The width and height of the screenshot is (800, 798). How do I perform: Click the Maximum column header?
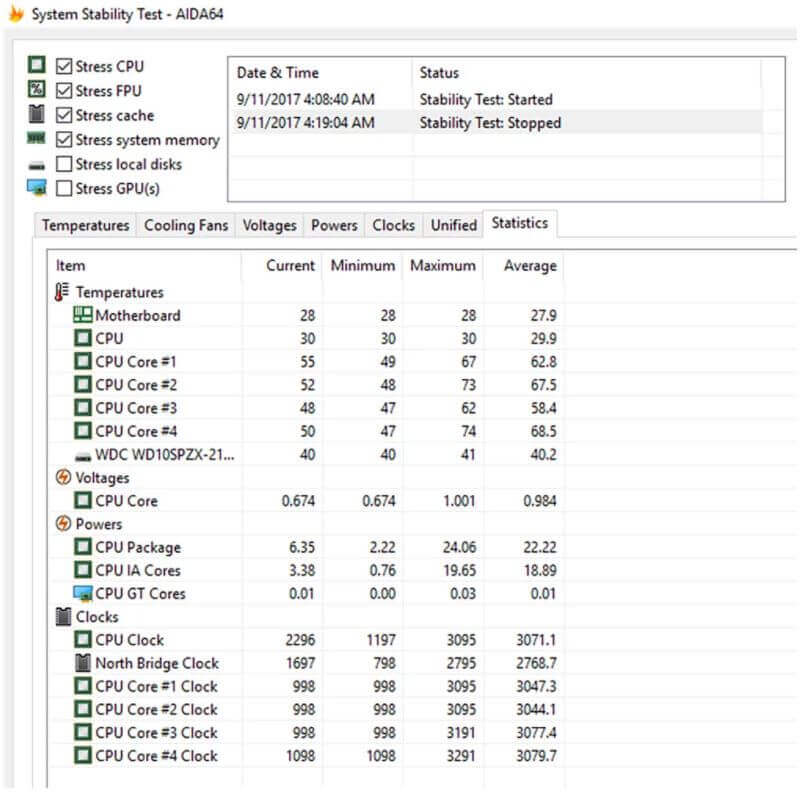[x=443, y=266]
